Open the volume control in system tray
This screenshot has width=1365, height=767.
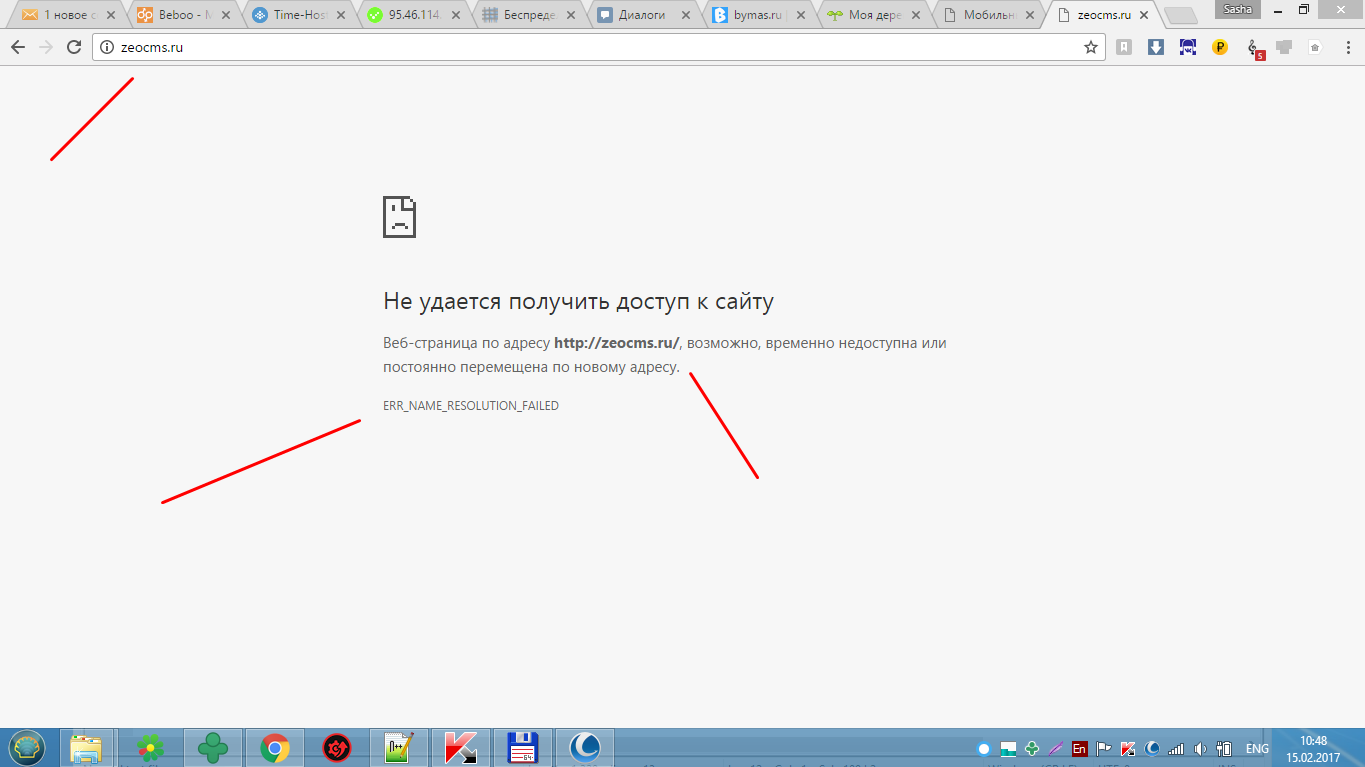(1199, 748)
